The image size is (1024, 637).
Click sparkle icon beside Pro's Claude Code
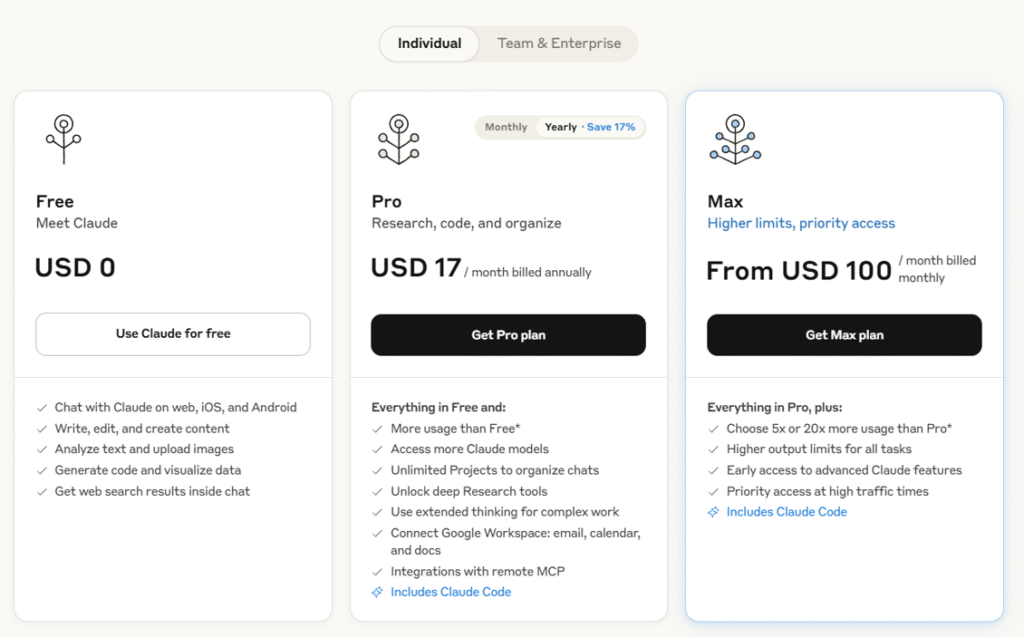click(x=377, y=592)
